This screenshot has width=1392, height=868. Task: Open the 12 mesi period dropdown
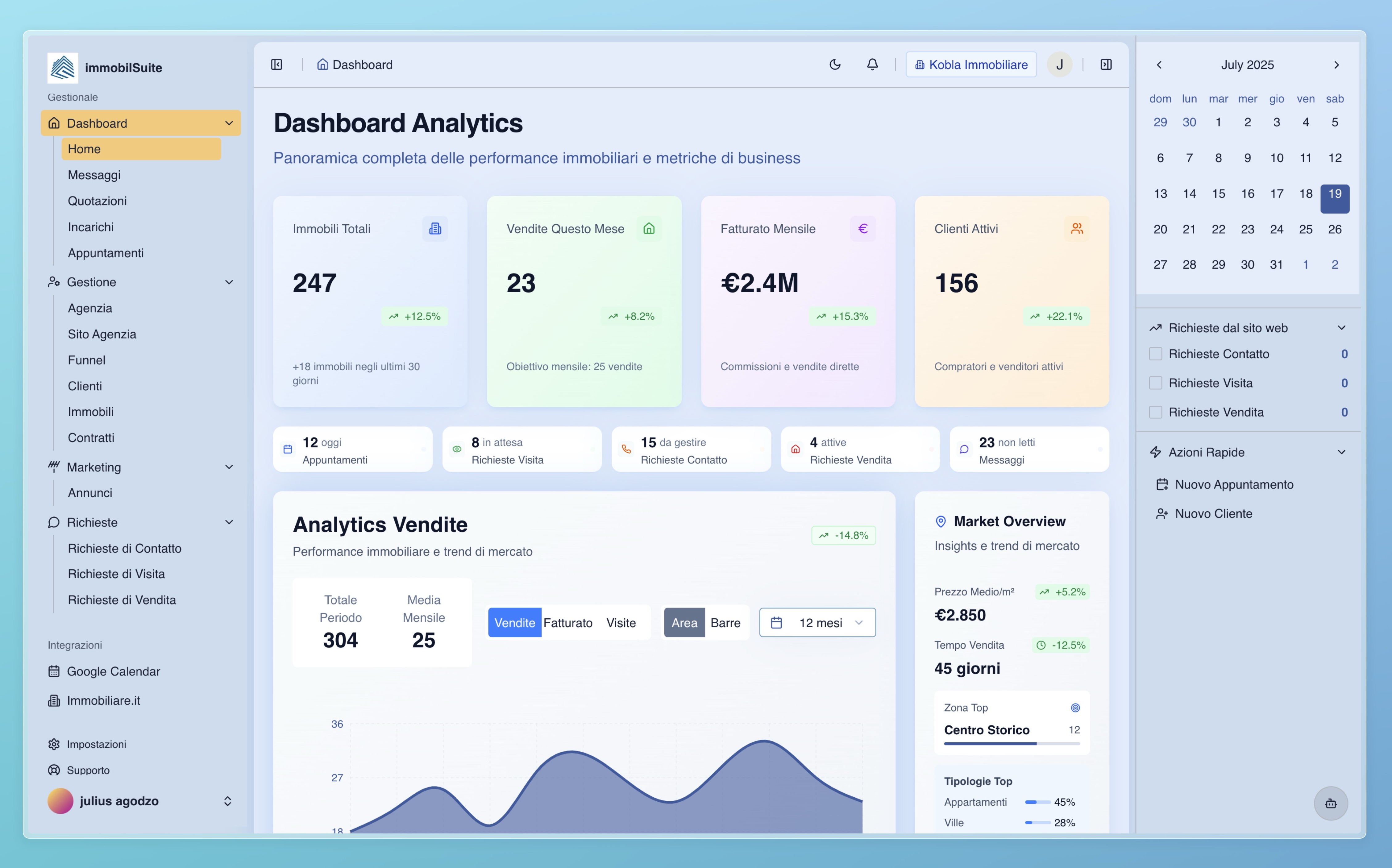817,622
